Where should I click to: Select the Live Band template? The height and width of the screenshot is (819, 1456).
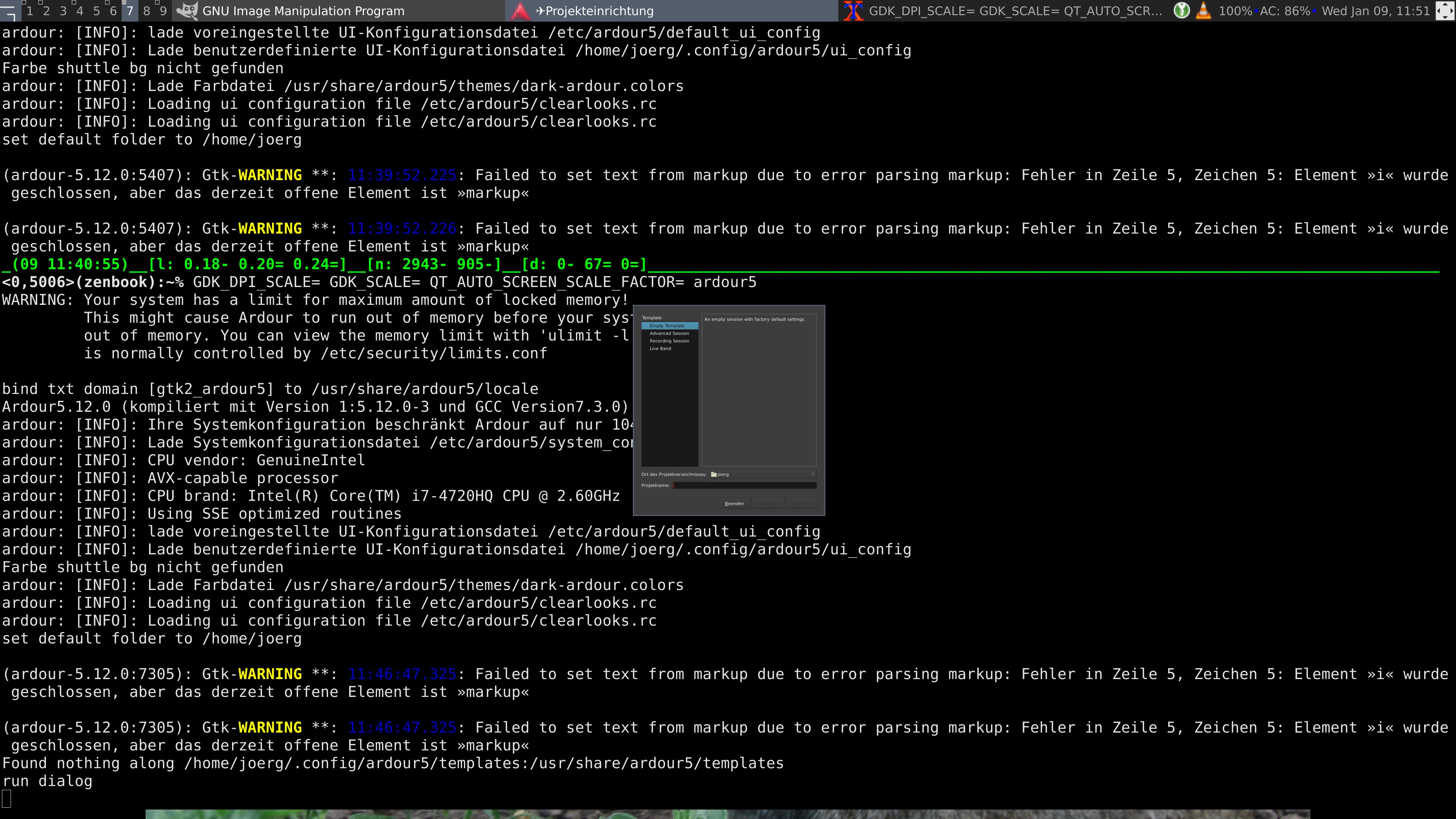point(660,349)
